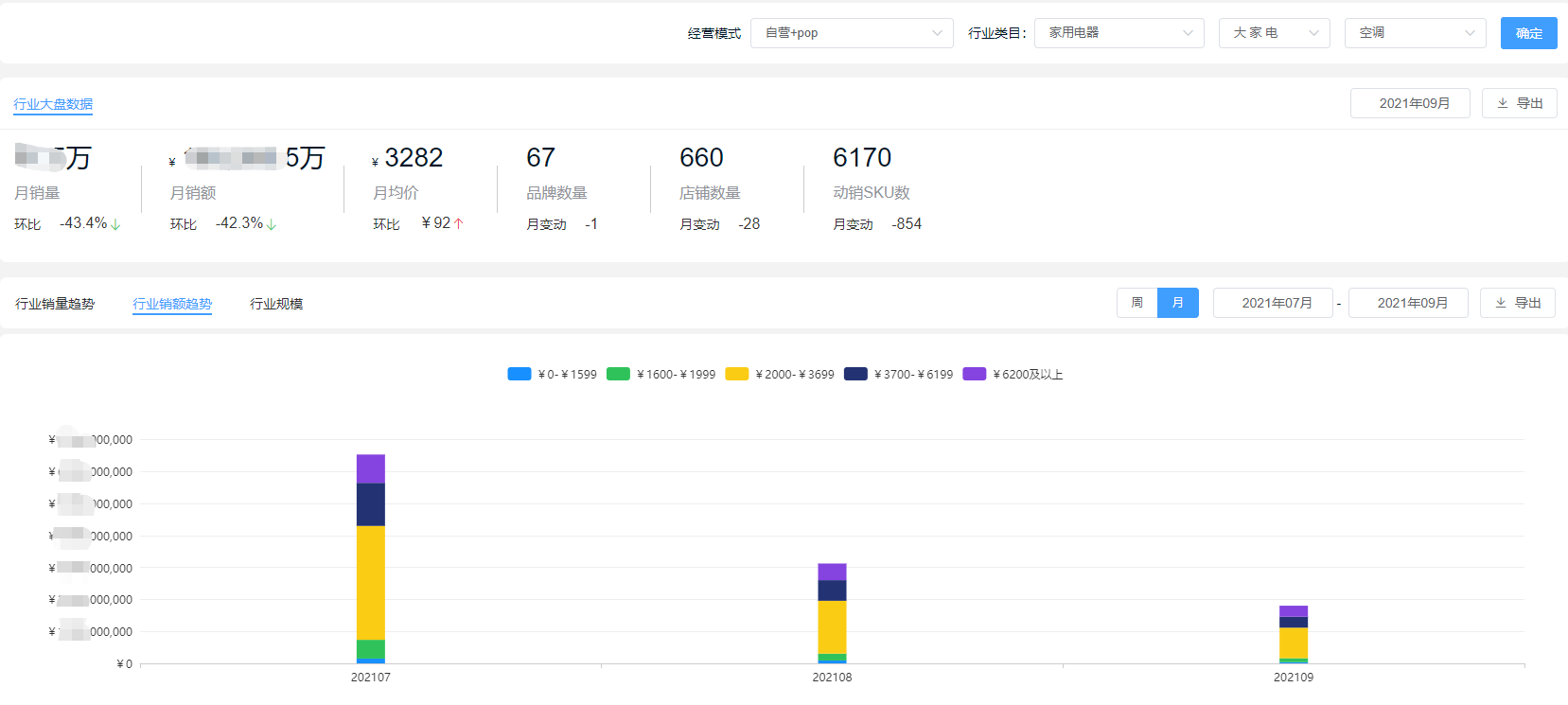1568x705 pixels.
Task: Click the download icon in the trend chart 导出 button
Action: (1501, 303)
